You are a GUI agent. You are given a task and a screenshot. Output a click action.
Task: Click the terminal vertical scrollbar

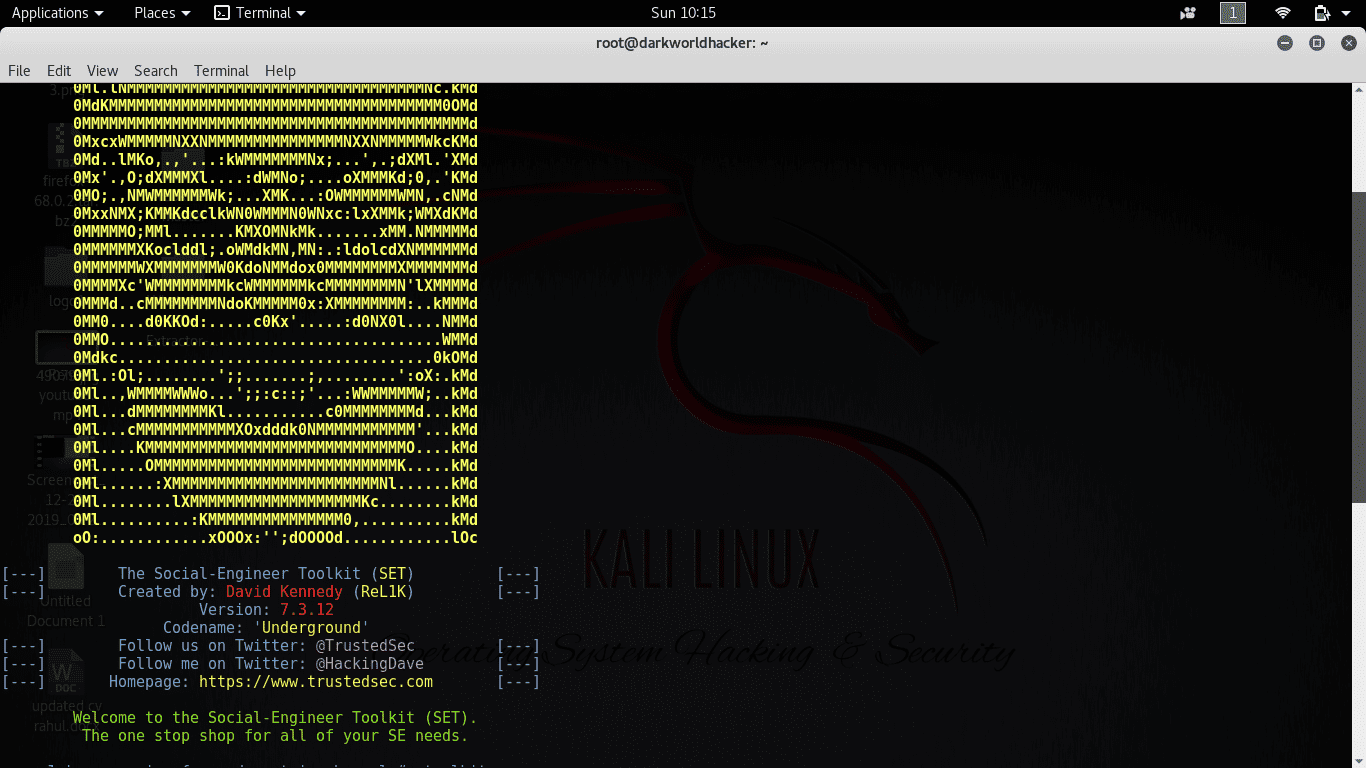(1359, 347)
